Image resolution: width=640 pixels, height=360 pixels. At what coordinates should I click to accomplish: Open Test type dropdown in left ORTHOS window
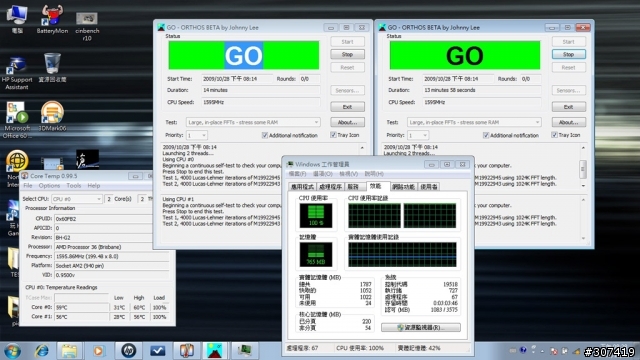253,122
